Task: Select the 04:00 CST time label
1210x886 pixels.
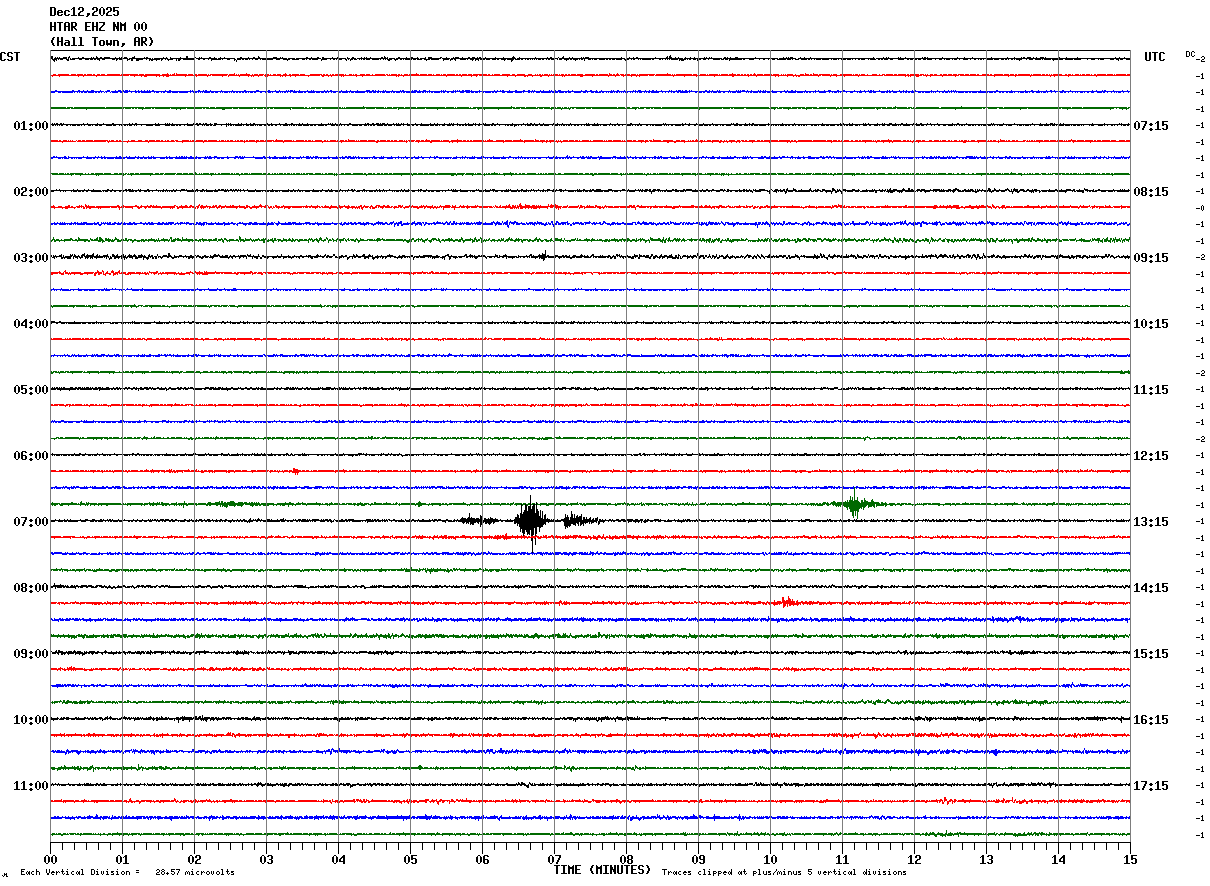Action: (x=31, y=324)
